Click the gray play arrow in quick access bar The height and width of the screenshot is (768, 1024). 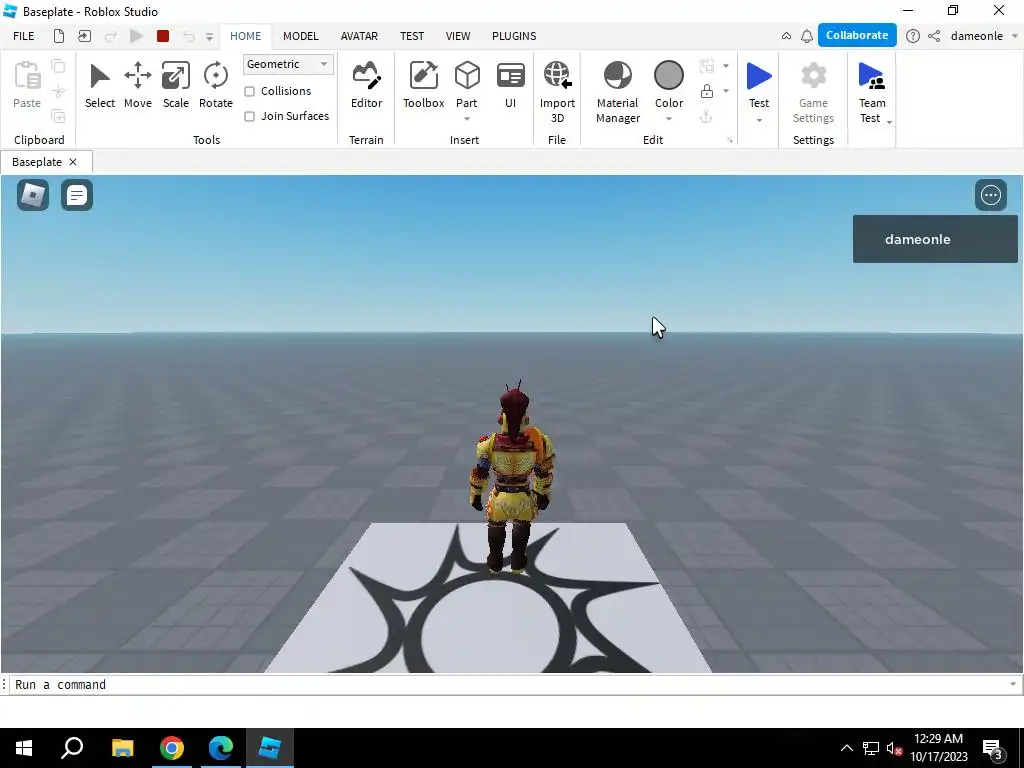point(136,36)
